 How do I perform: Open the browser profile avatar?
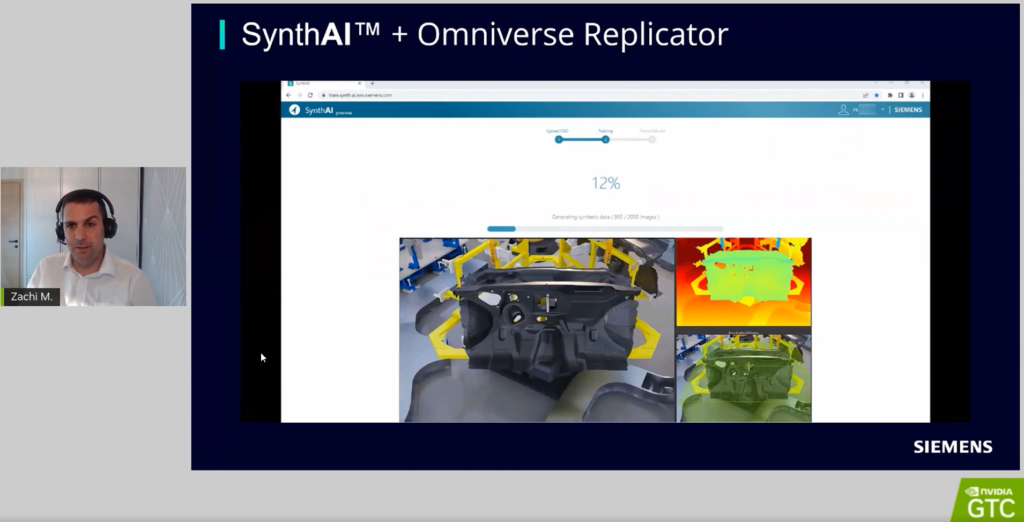(912, 95)
